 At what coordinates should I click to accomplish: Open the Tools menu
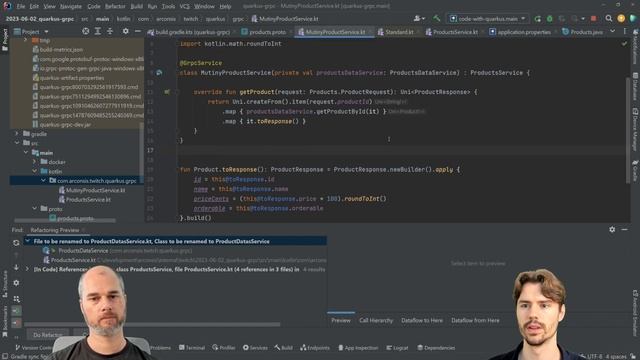coord(168,7)
